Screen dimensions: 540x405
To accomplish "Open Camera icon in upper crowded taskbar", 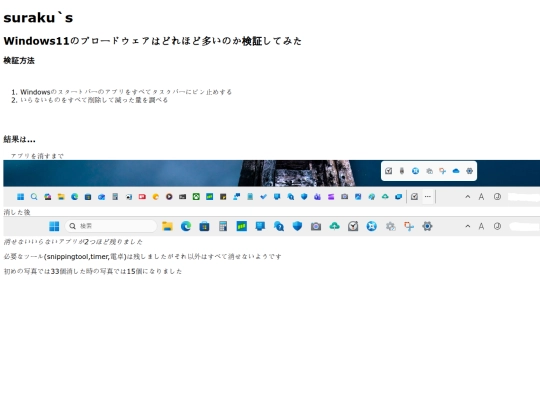I will 344,197.
